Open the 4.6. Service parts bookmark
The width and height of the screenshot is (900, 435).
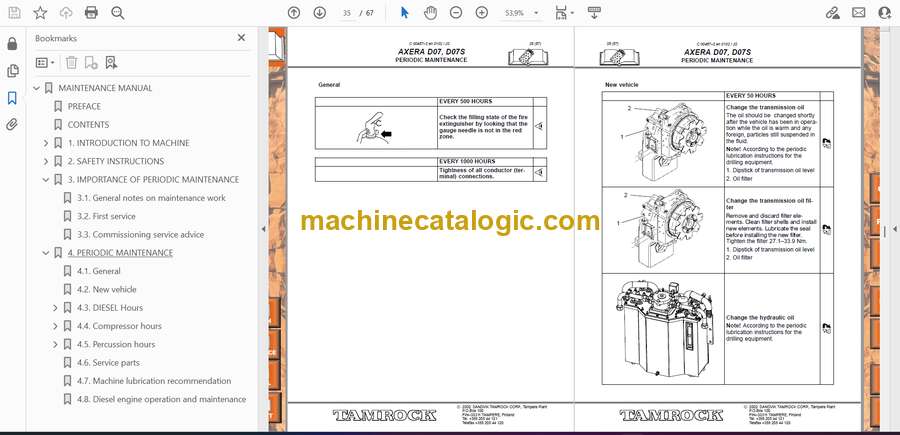(108, 363)
